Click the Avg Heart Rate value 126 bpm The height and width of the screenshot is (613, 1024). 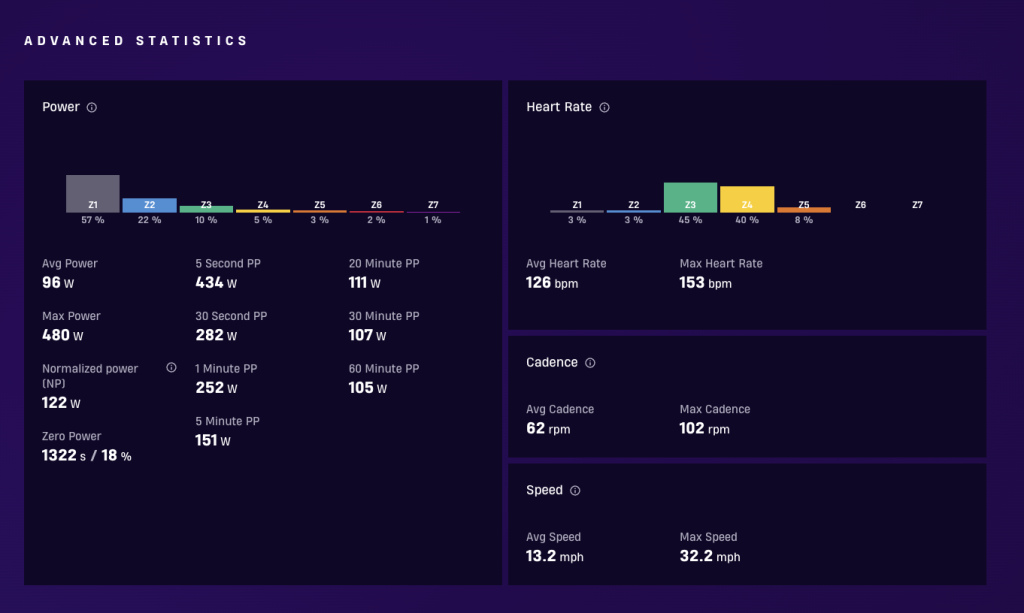(x=552, y=283)
